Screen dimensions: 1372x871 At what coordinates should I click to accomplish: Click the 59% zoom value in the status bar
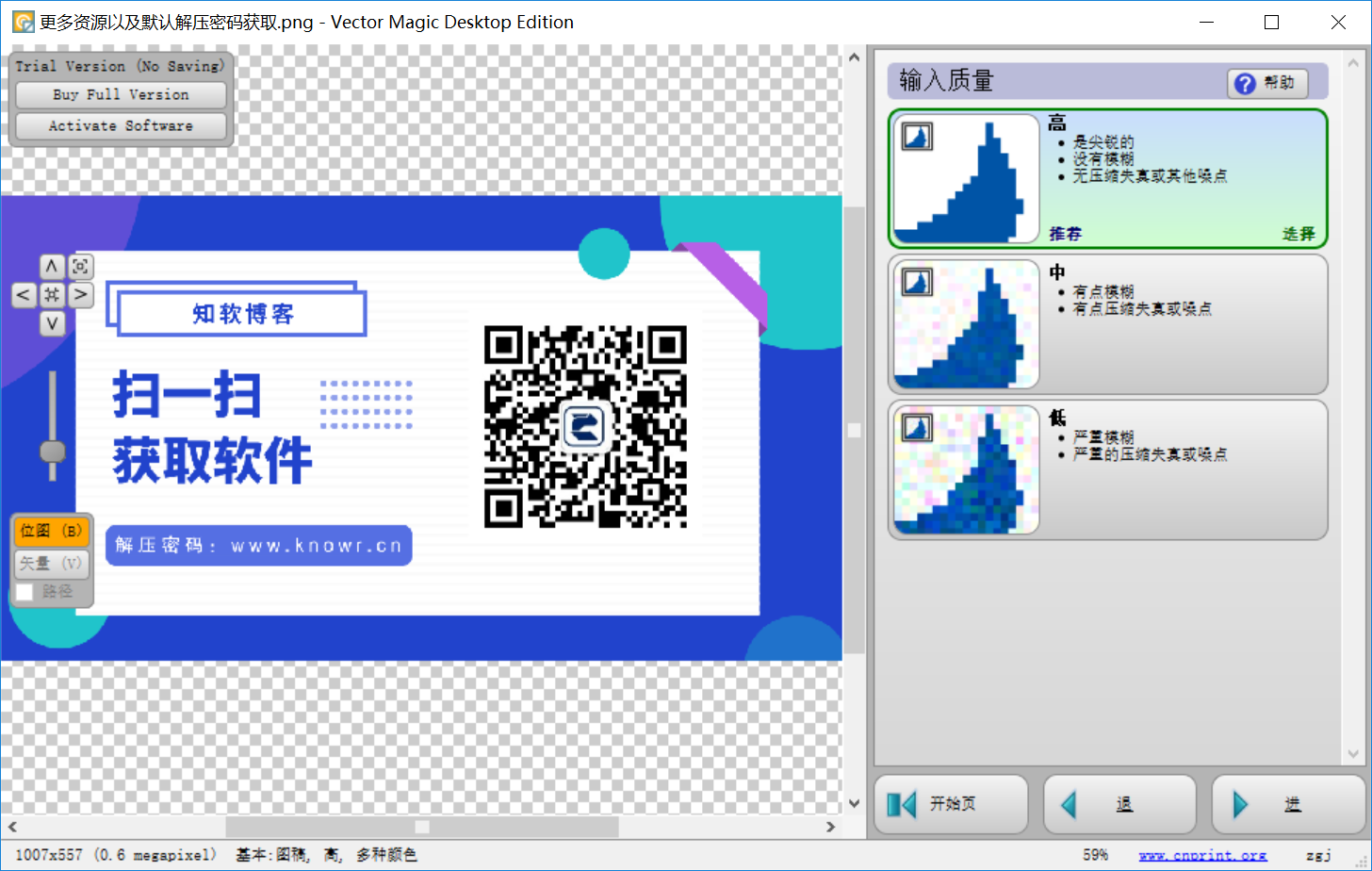(x=1095, y=855)
